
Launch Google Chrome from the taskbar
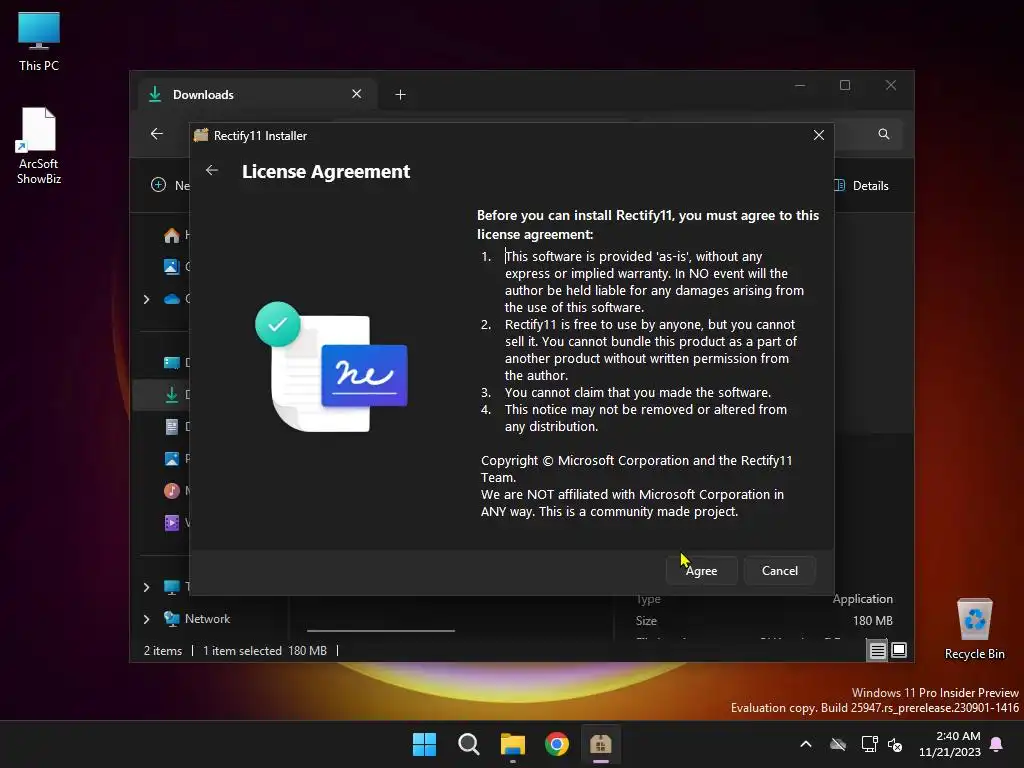556,744
